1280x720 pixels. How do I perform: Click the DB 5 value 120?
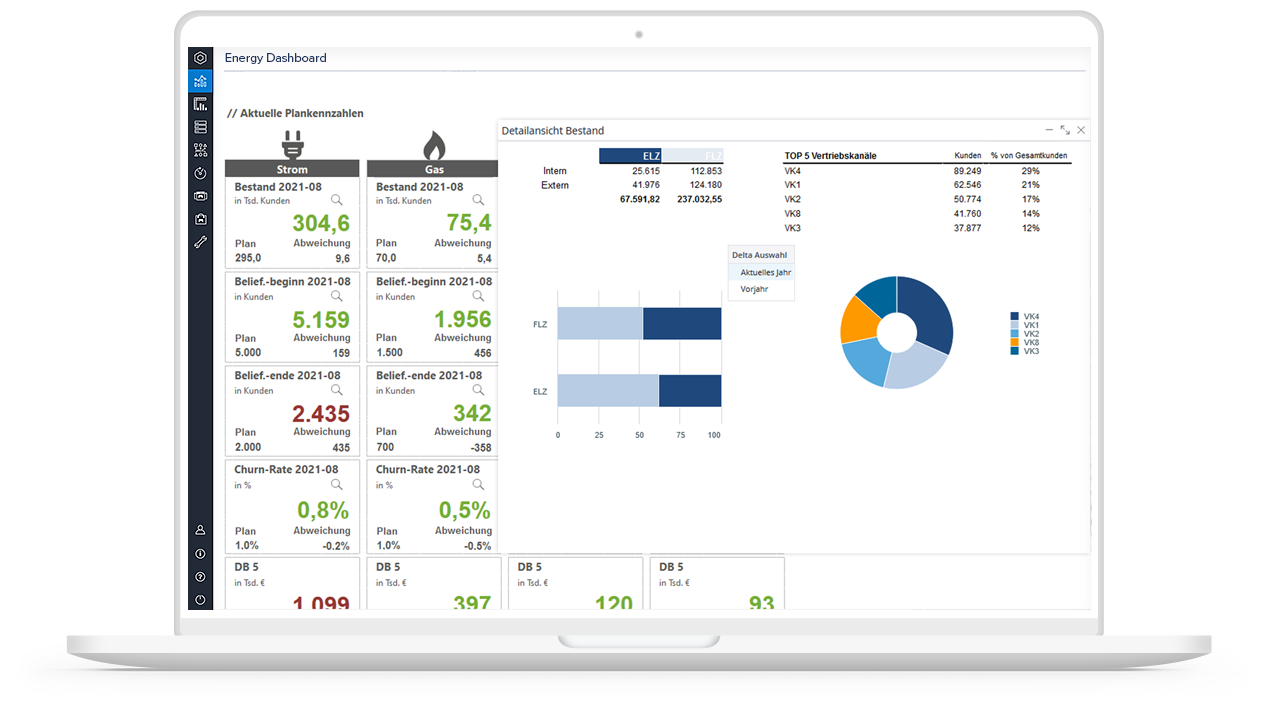(614, 603)
